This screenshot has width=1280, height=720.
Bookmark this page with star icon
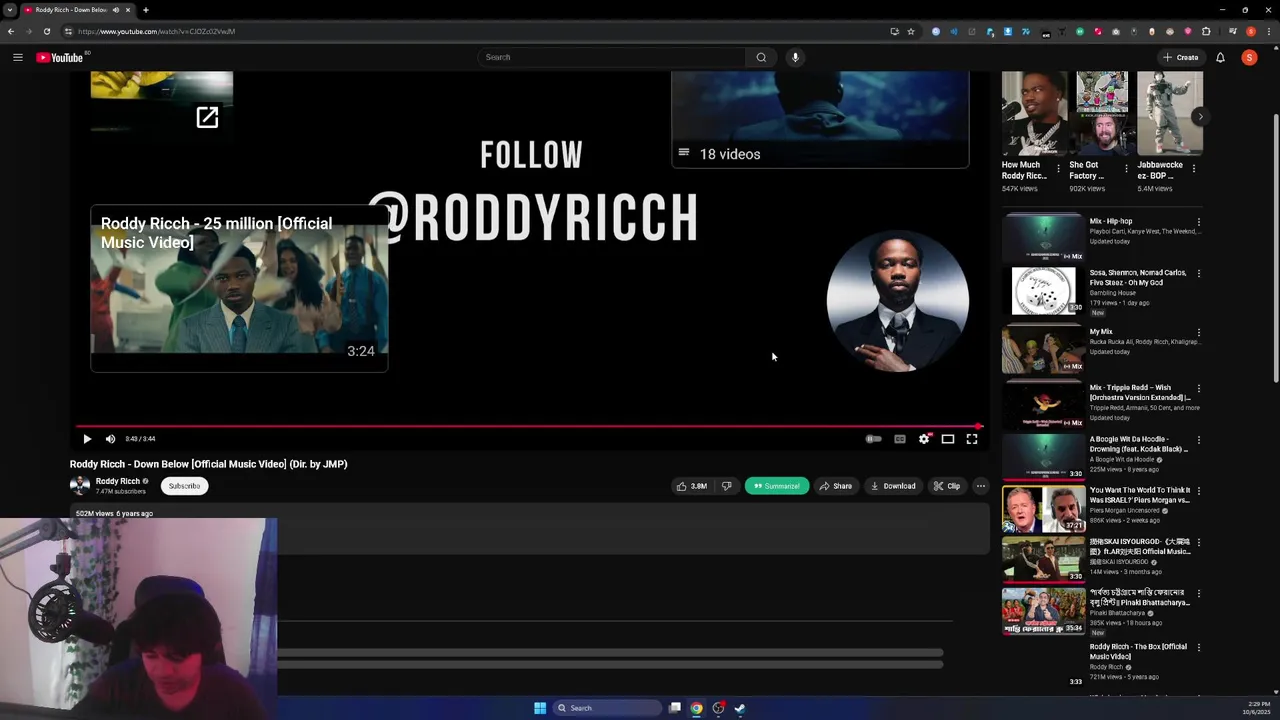click(911, 31)
